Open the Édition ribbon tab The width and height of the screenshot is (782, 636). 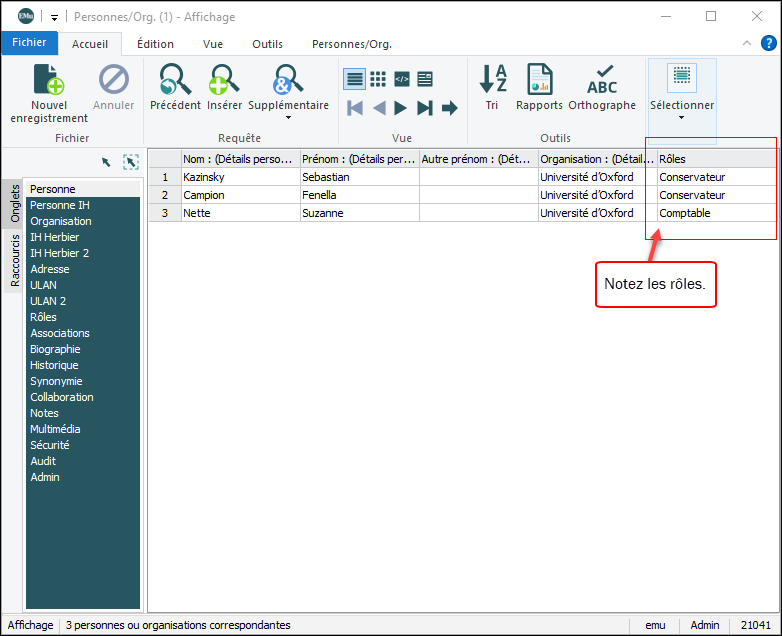tap(155, 44)
